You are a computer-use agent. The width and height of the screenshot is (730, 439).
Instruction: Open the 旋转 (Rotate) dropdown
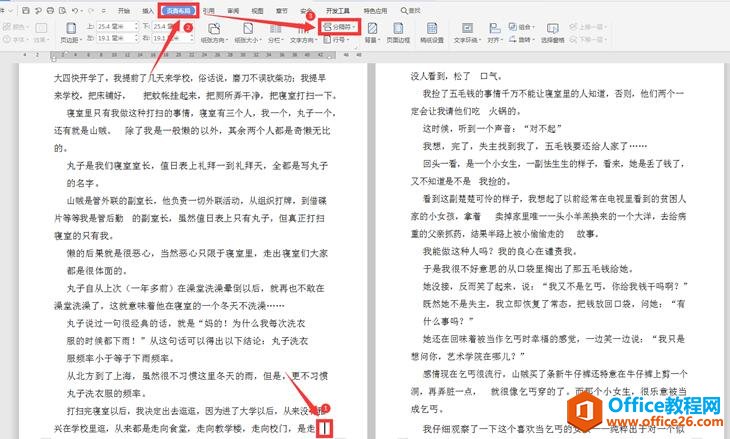[x=521, y=40]
